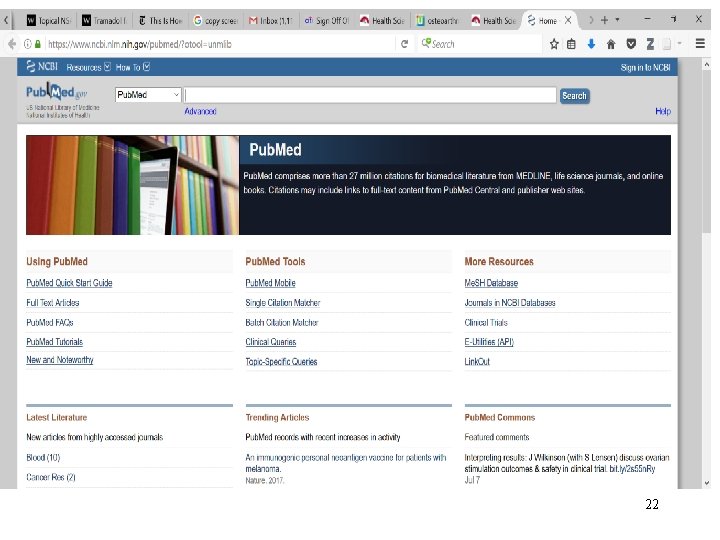Click the PubMed.gov logo

click(x=56, y=92)
